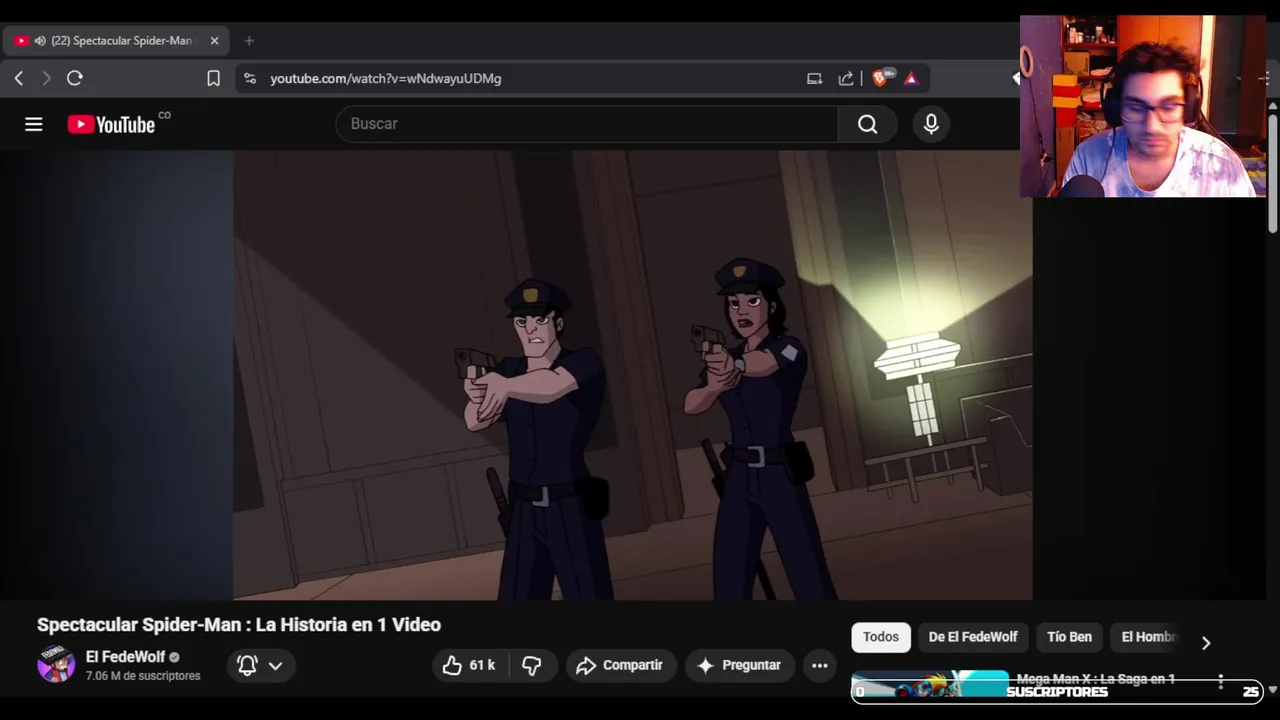The height and width of the screenshot is (720, 1280).
Task: Select the Todos filter chip
Action: [881, 637]
